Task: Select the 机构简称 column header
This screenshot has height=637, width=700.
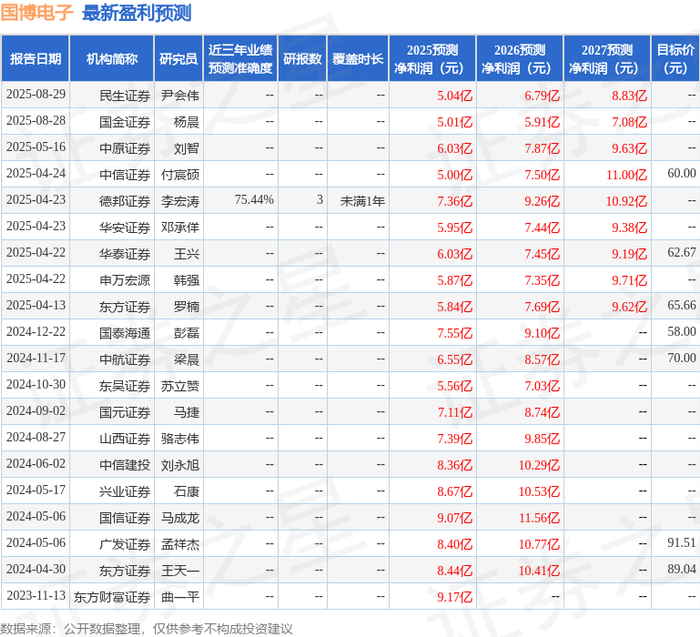Action: (112, 58)
